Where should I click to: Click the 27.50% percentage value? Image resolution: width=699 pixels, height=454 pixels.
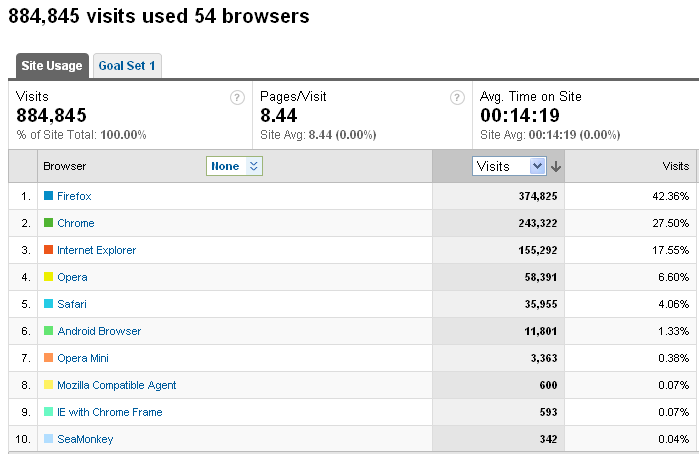671,223
